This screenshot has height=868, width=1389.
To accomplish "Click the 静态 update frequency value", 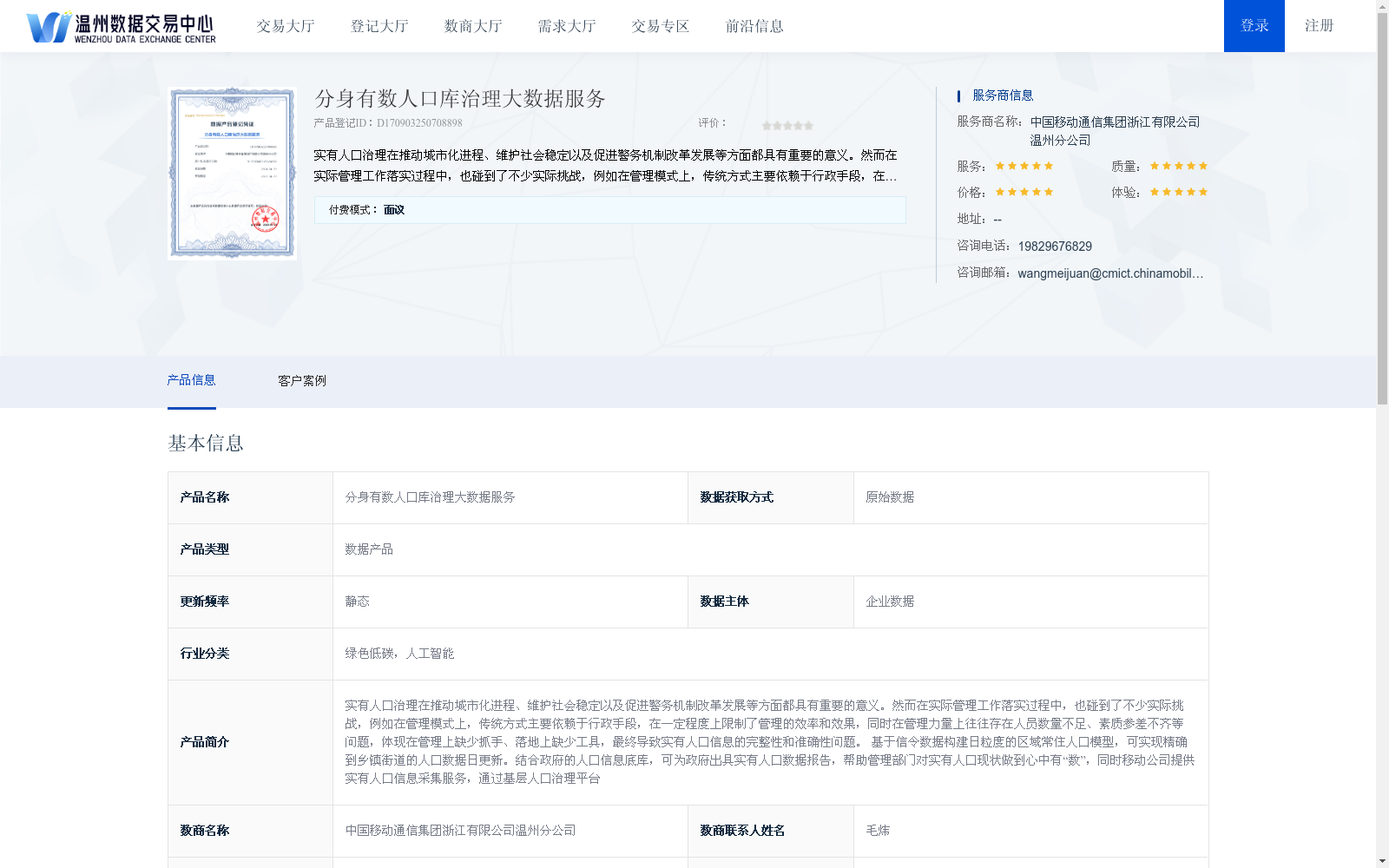I will 357,602.
